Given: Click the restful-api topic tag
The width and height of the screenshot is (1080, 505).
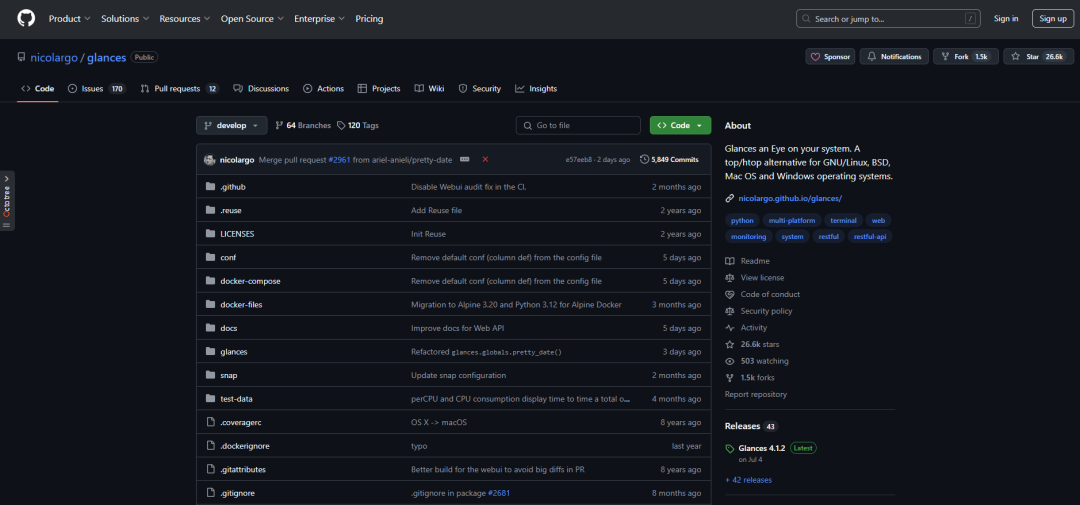Looking at the screenshot, I should tap(870, 236).
